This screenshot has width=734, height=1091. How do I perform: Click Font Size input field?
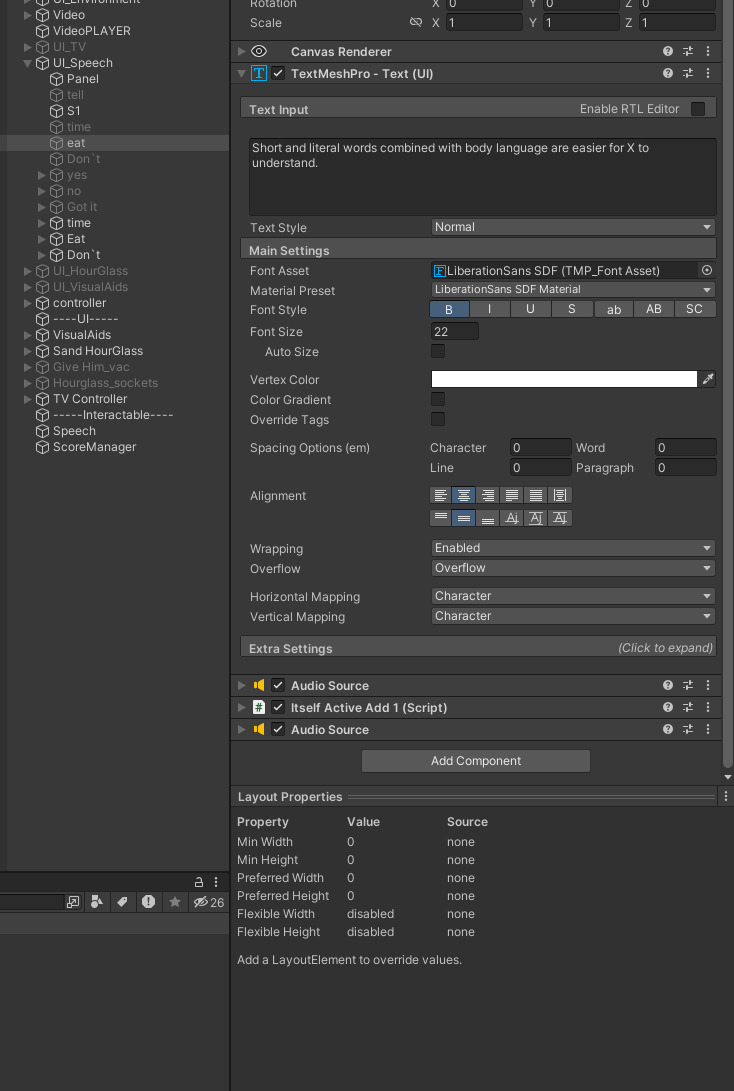454,332
